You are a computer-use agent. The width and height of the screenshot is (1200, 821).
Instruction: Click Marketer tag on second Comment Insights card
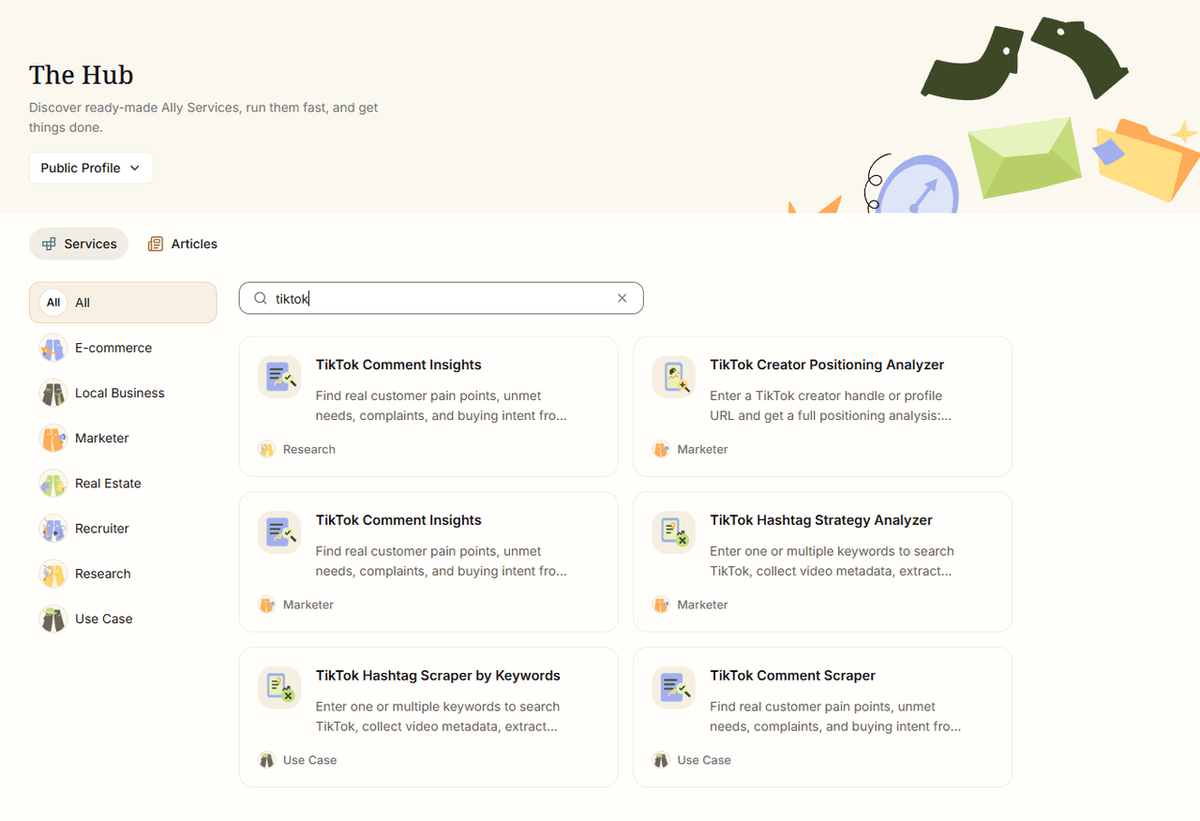pos(297,604)
